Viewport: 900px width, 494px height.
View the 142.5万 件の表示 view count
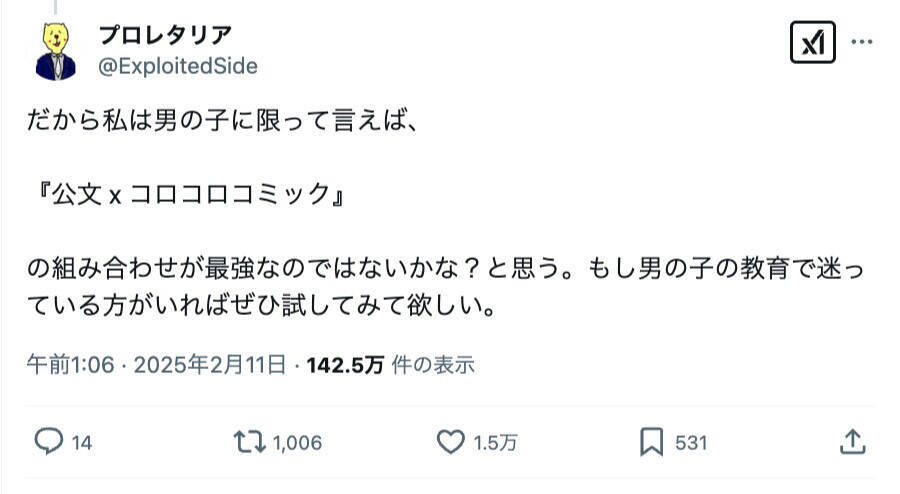(390, 365)
